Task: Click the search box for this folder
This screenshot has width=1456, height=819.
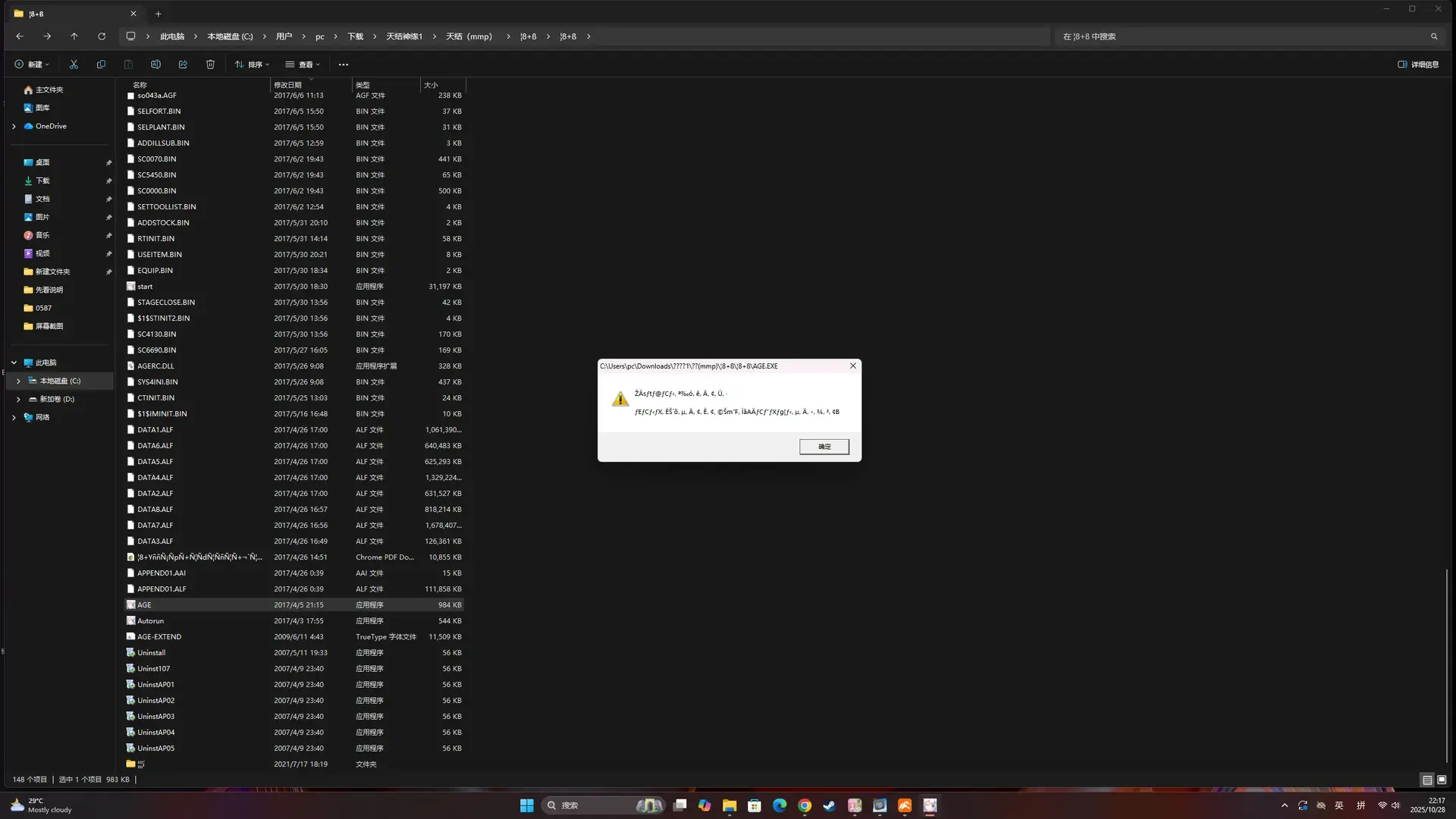Action: pos(1248,36)
